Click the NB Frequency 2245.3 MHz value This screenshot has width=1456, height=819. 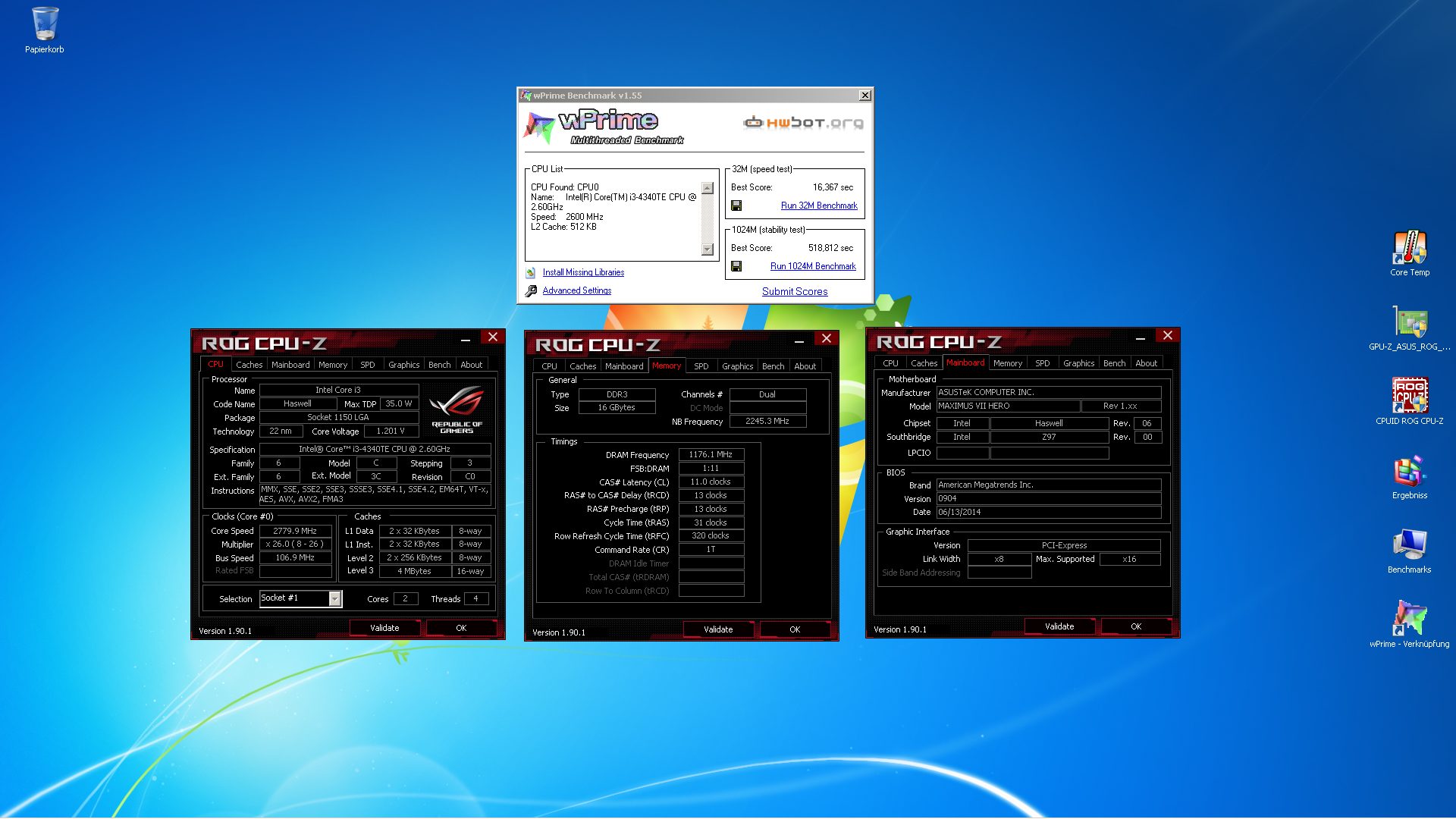click(x=767, y=422)
